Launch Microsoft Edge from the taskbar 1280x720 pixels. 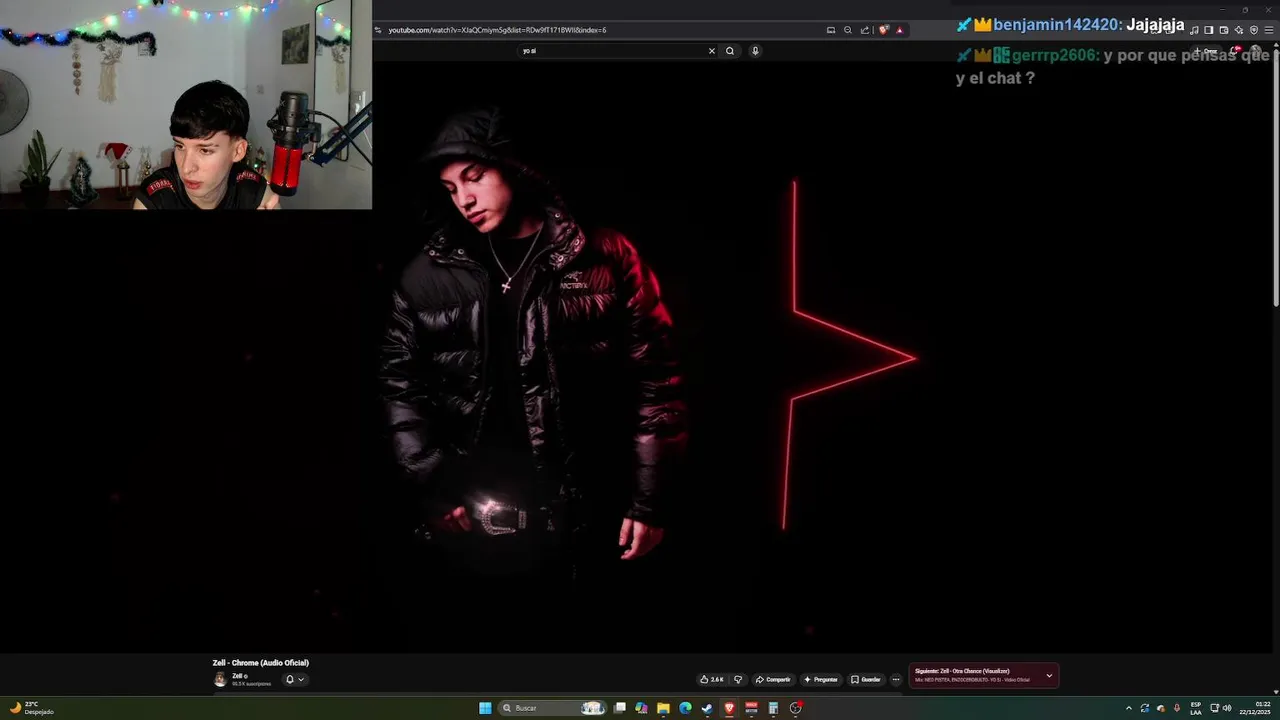tap(685, 708)
